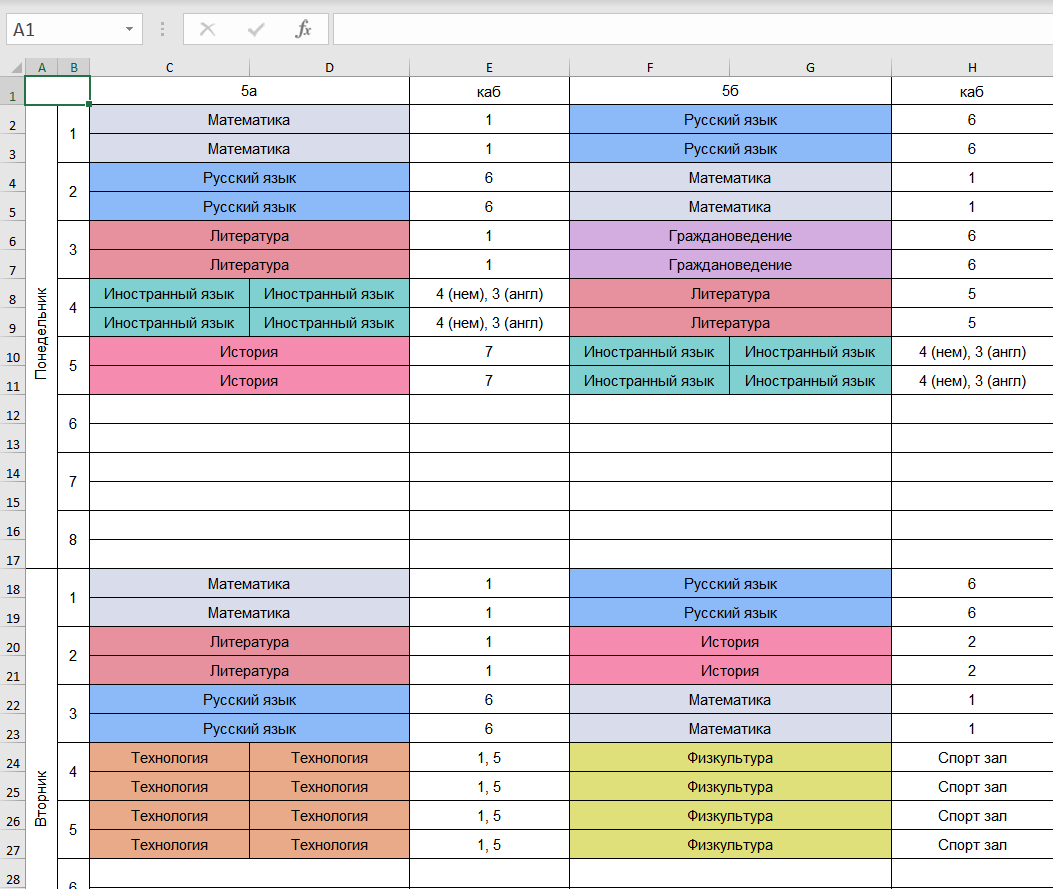This screenshot has height=889, width=1053.
Task: Click room '7' cell in row 11
Action: pyautogui.click(x=489, y=381)
